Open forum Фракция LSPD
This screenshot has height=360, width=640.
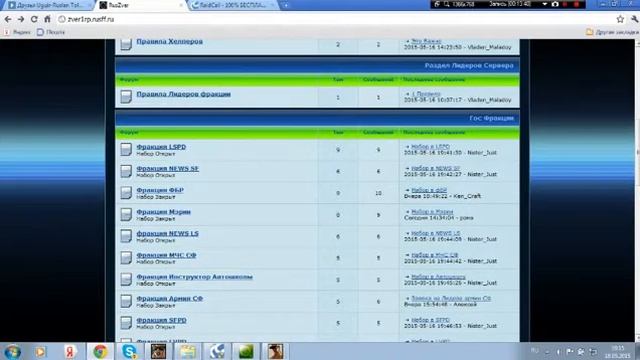point(161,147)
